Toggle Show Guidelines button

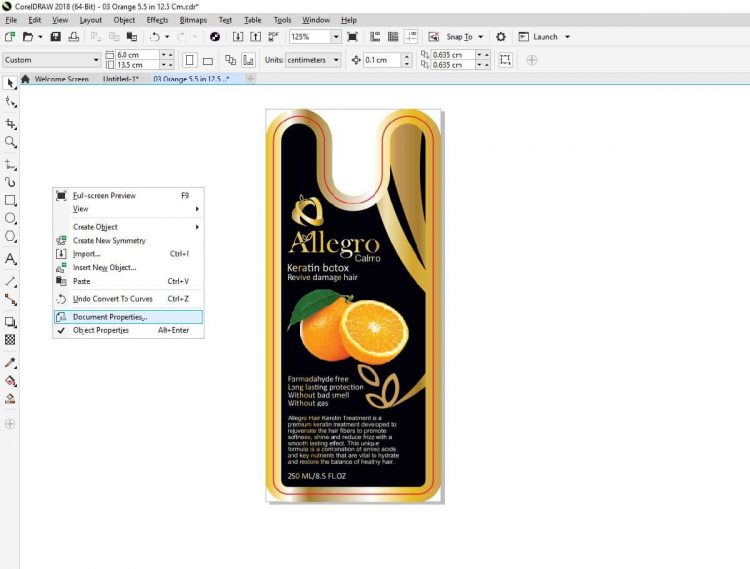coord(410,37)
